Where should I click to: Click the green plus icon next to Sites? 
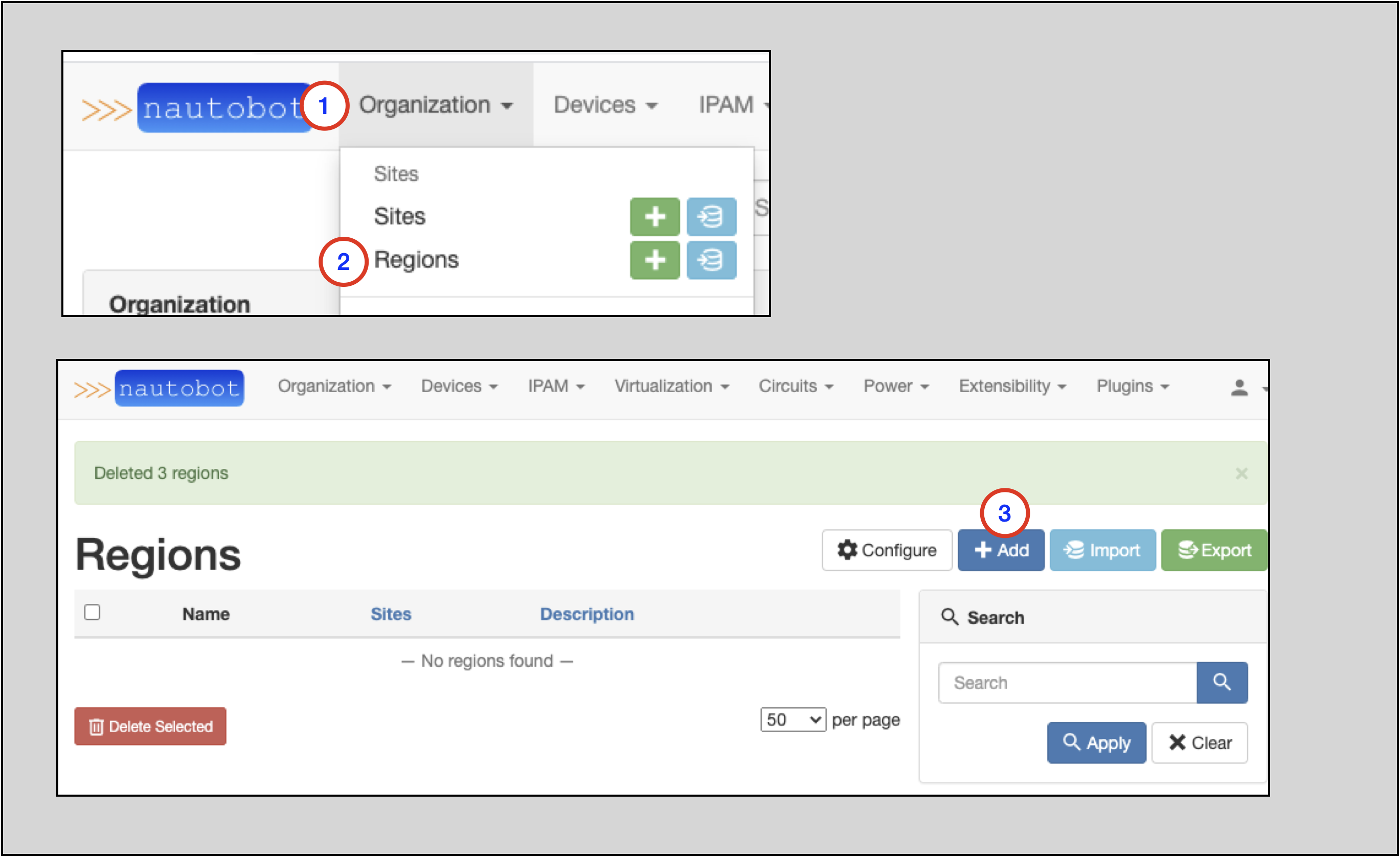coord(654,216)
